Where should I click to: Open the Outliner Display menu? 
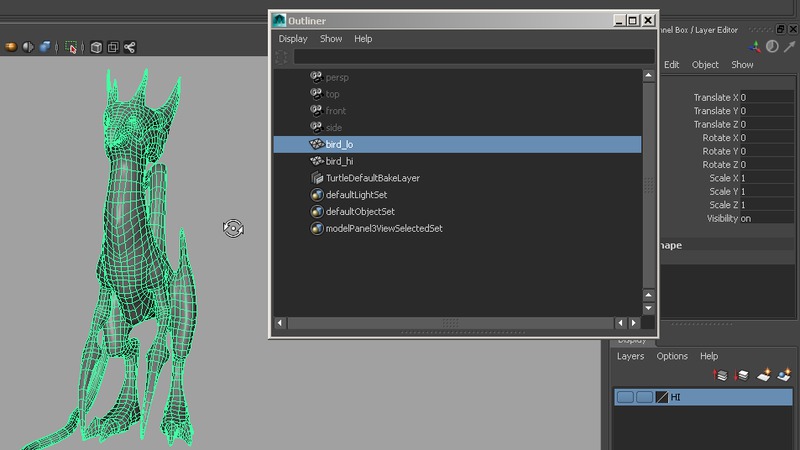click(293, 39)
